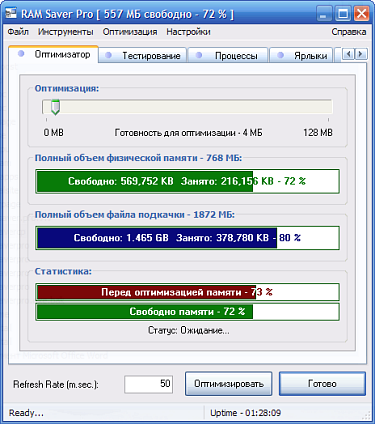Click the Готово button
This screenshot has width=375, height=424.
[x=322, y=384]
